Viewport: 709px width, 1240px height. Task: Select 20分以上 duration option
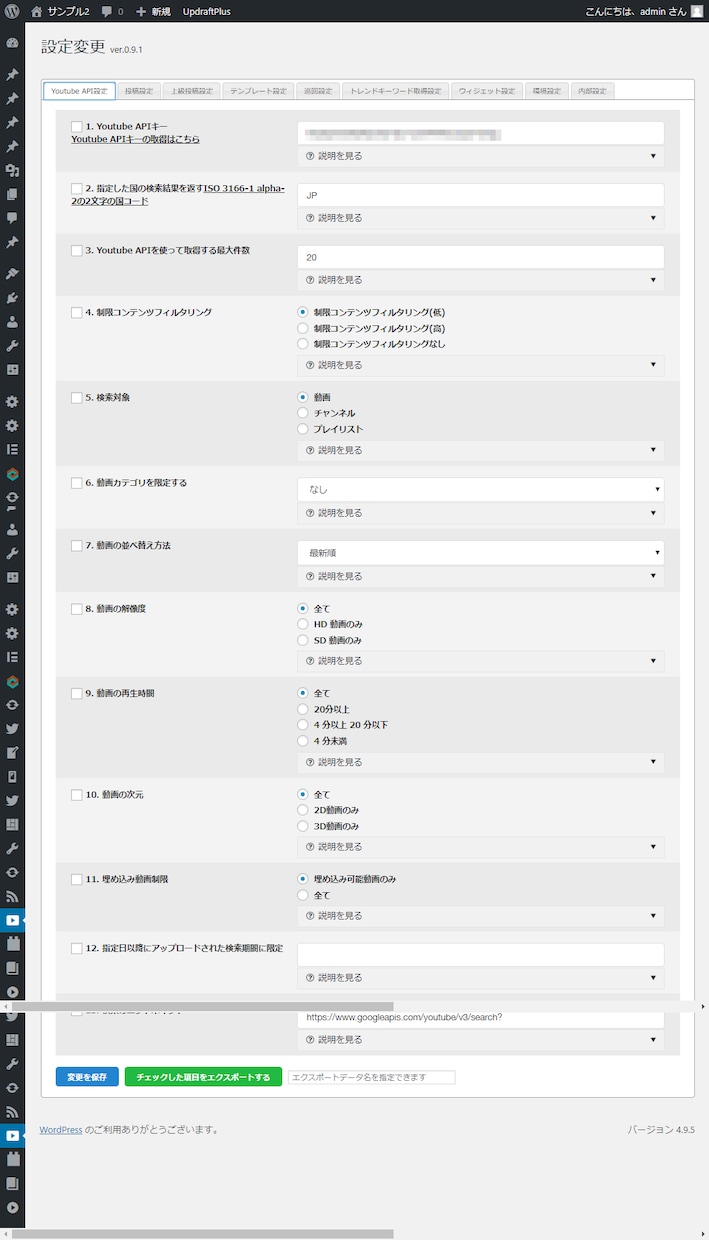[x=303, y=709]
